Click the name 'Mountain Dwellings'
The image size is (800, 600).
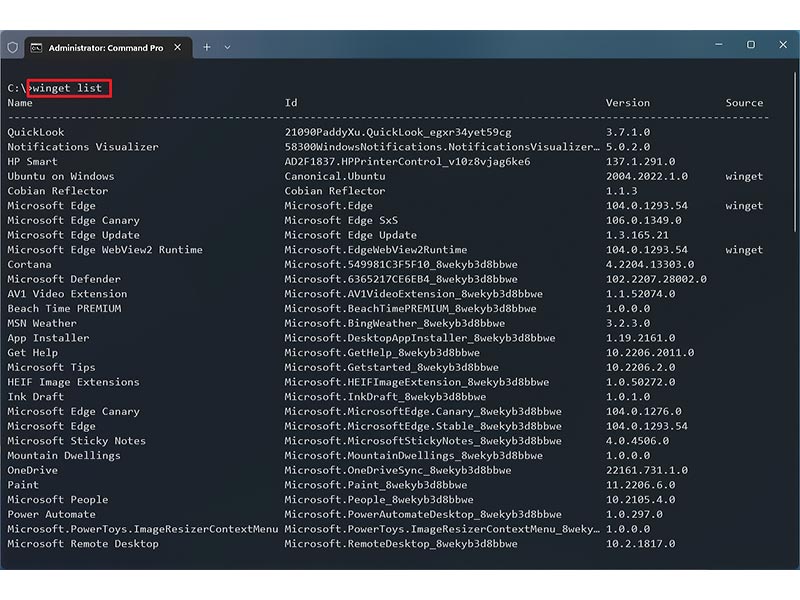(64, 456)
